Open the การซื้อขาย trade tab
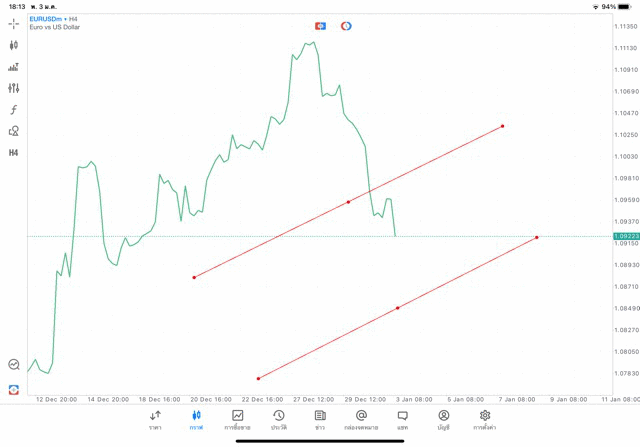 [238, 420]
